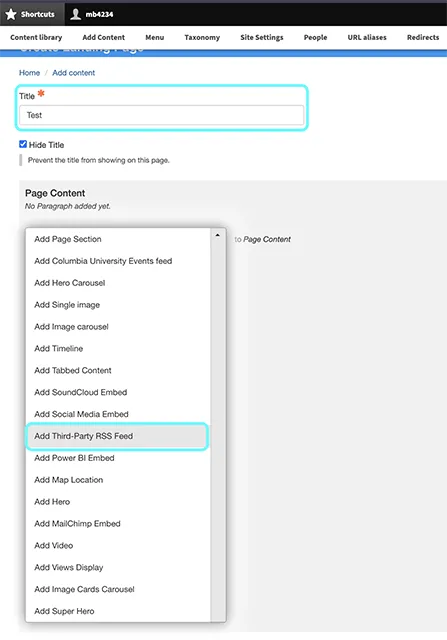The image size is (447, 640).
Task: Select Add Image carousel option
Action: [118, 327]
